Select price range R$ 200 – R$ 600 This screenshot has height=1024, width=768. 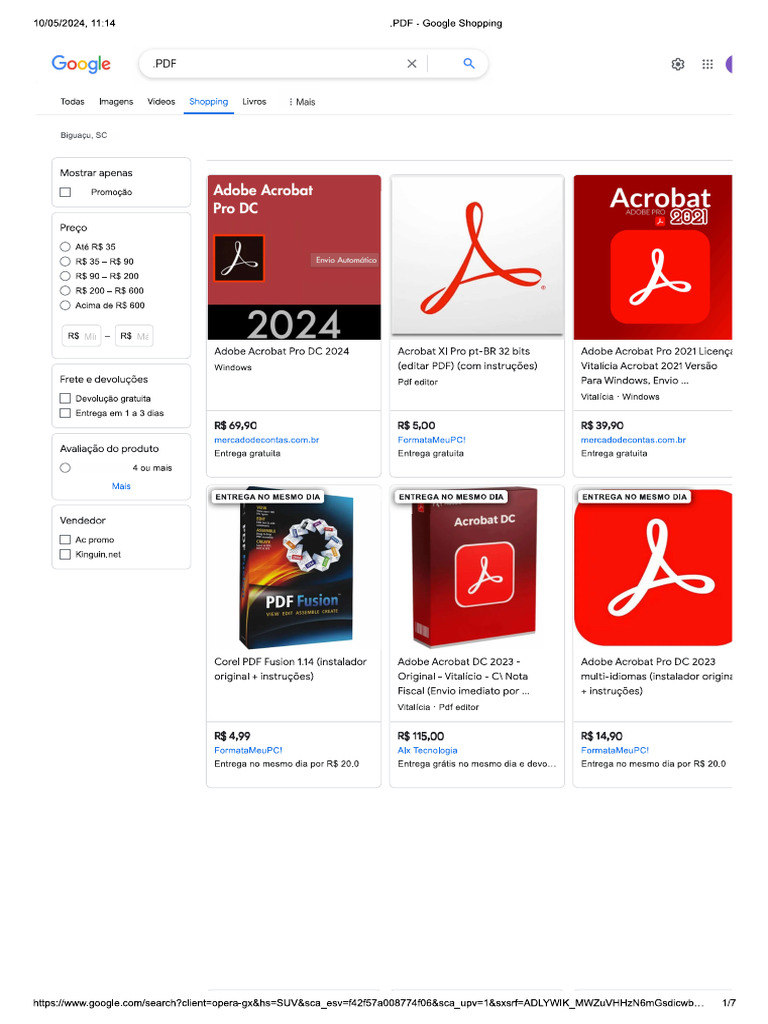pyautogui.click(x=65, y=291)
